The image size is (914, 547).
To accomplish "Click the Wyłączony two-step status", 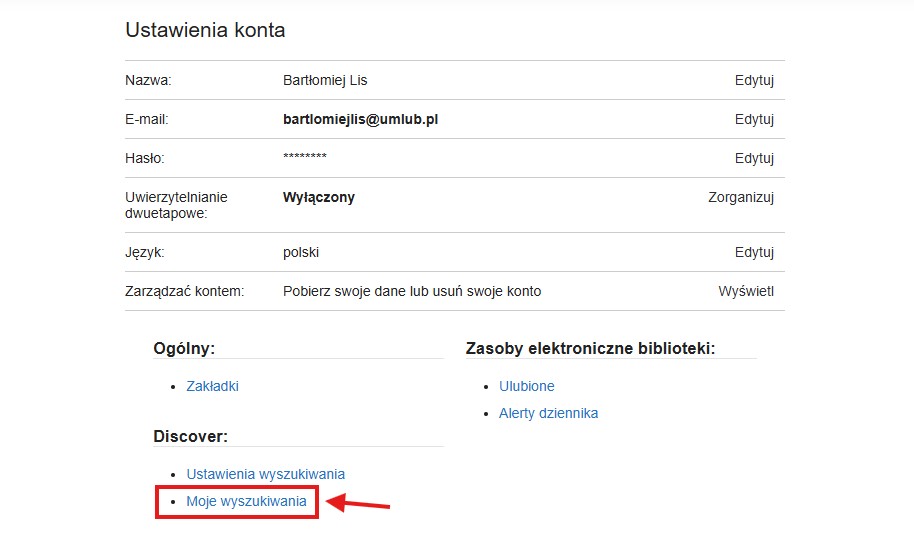I will (x=319, y=197).
